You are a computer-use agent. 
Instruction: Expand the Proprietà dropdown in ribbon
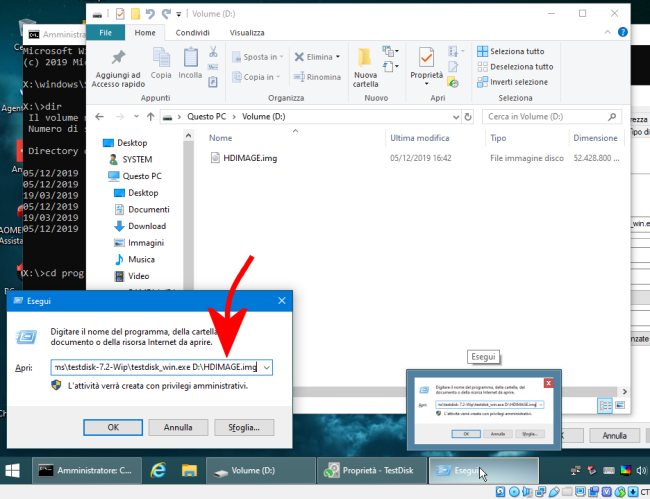[426, 82]
